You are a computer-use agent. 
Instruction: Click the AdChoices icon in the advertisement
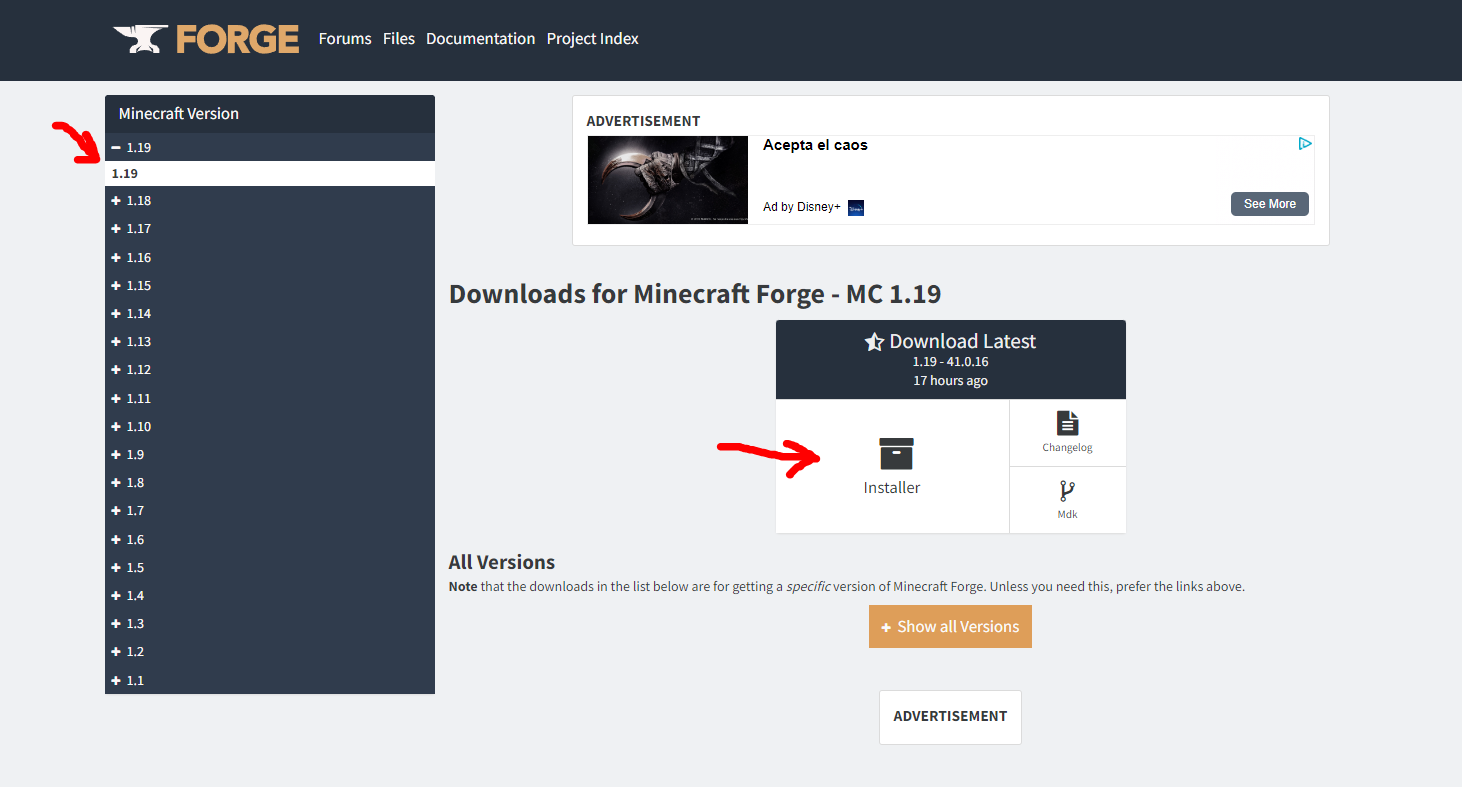click(1305, 143)
